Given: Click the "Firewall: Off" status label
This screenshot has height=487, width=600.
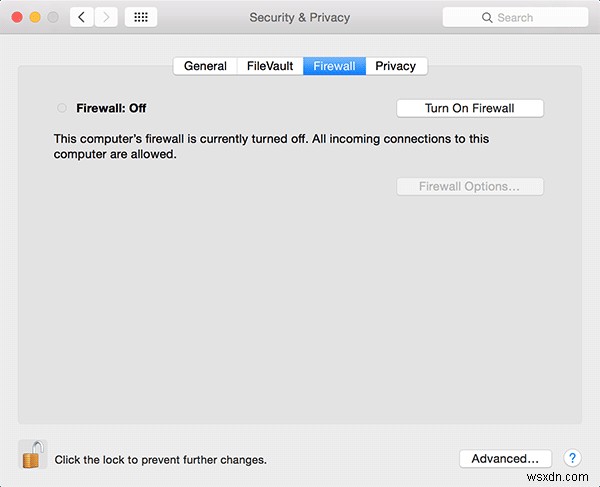Looking at the screenshot, I should click(111, 108).
